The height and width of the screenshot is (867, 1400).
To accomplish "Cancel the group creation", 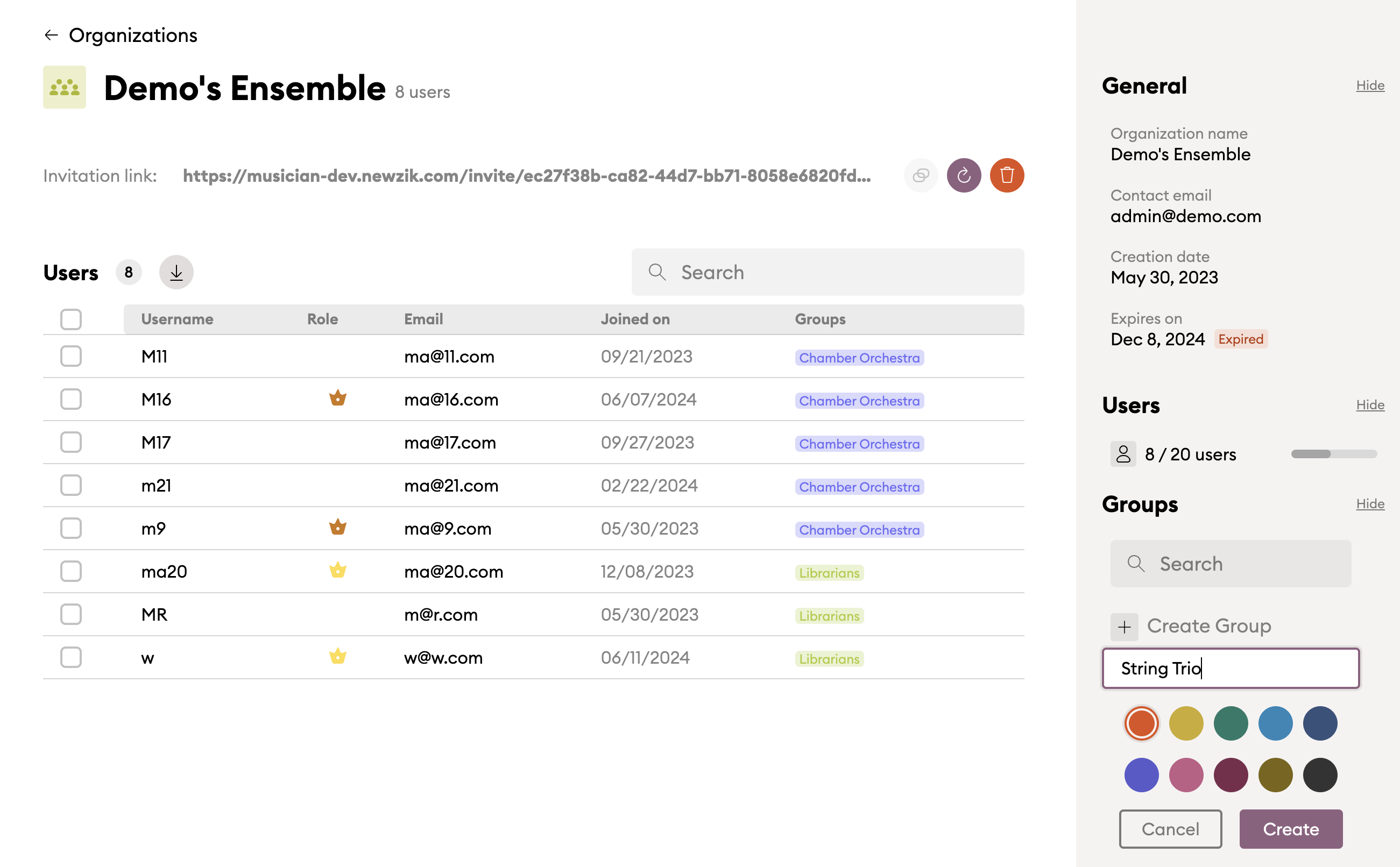I will tap(1170, 829).
